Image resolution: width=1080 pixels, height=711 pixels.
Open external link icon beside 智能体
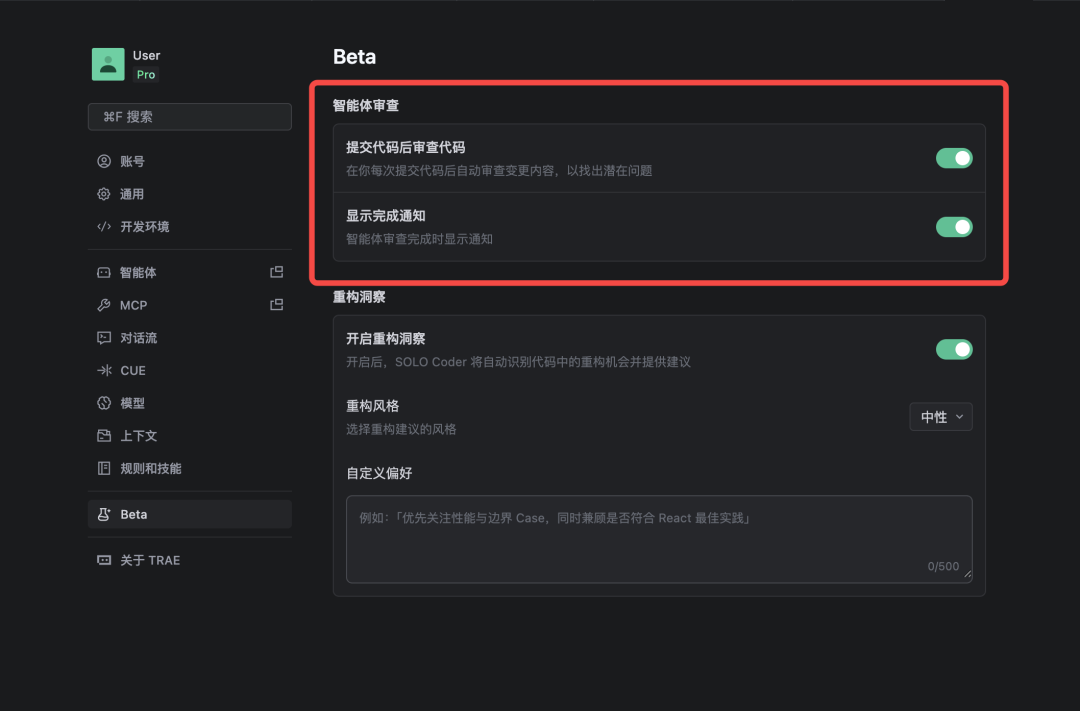click(276, 272)
